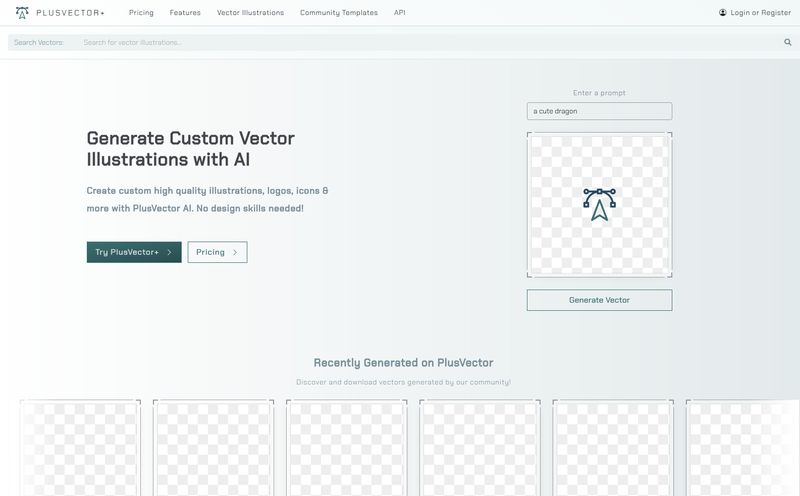Image resolution: width=800 pixels, height=496 pixels.
Task: Go to Vector Illustrations page
Action: click(x=251, y=13)
